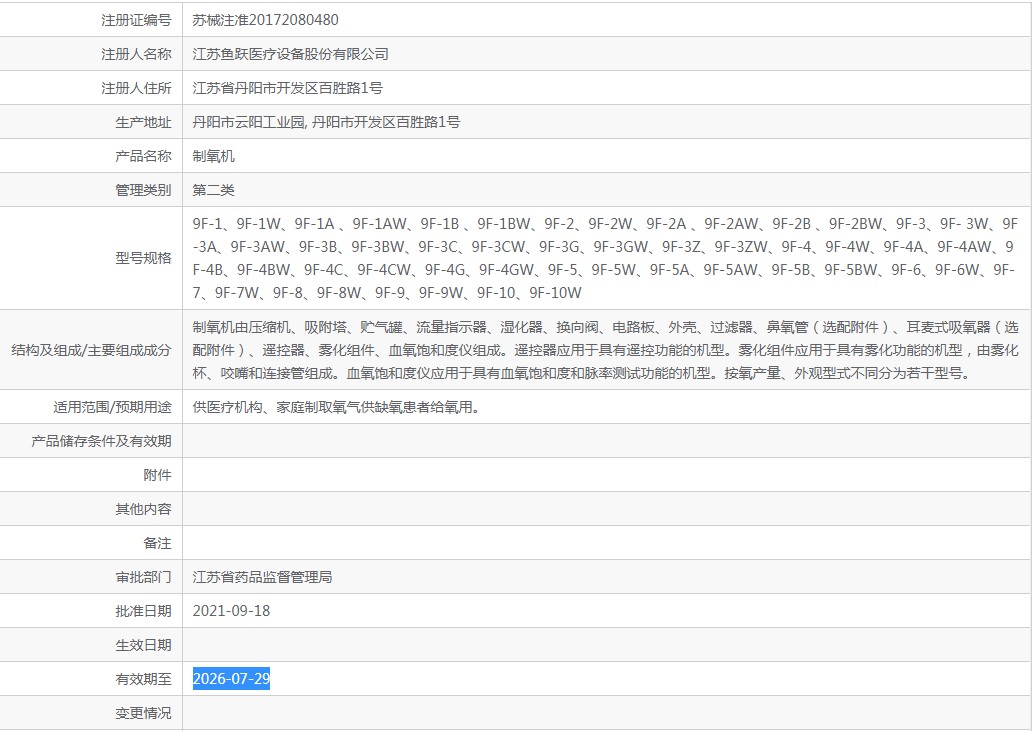Click the 产品名称 label
This screenshot has height=731, width=1032.
point(143,156)
